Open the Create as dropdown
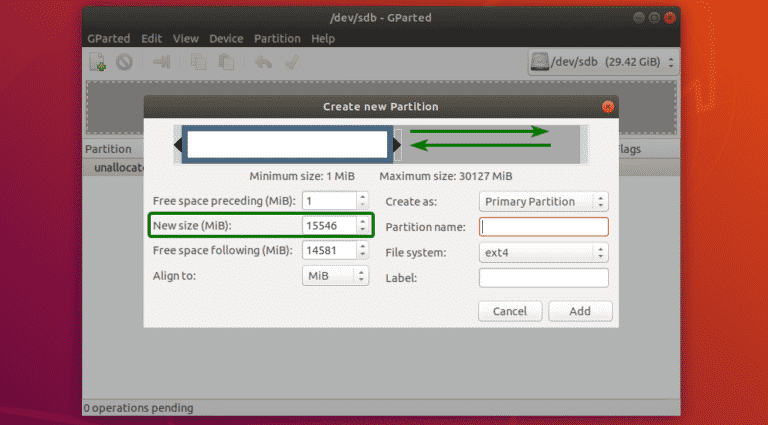 coord(544,202)
